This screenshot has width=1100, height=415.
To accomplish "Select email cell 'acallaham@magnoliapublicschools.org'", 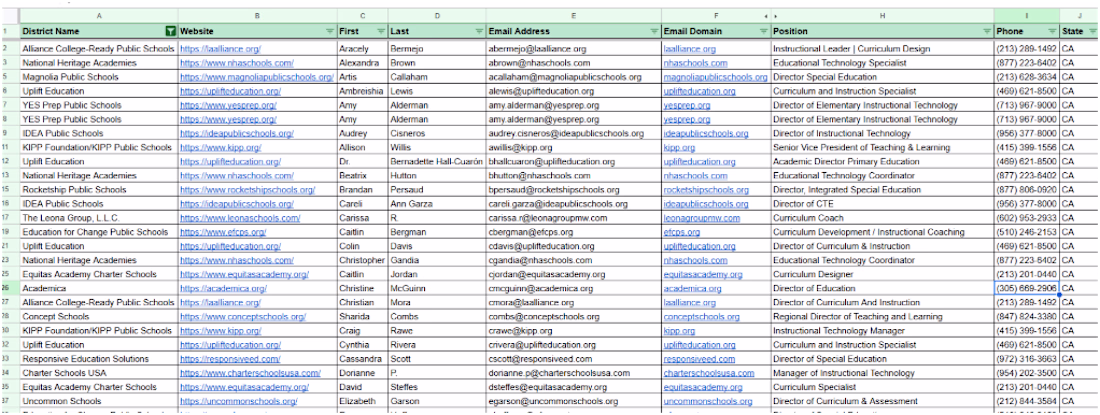I will 574,77.
